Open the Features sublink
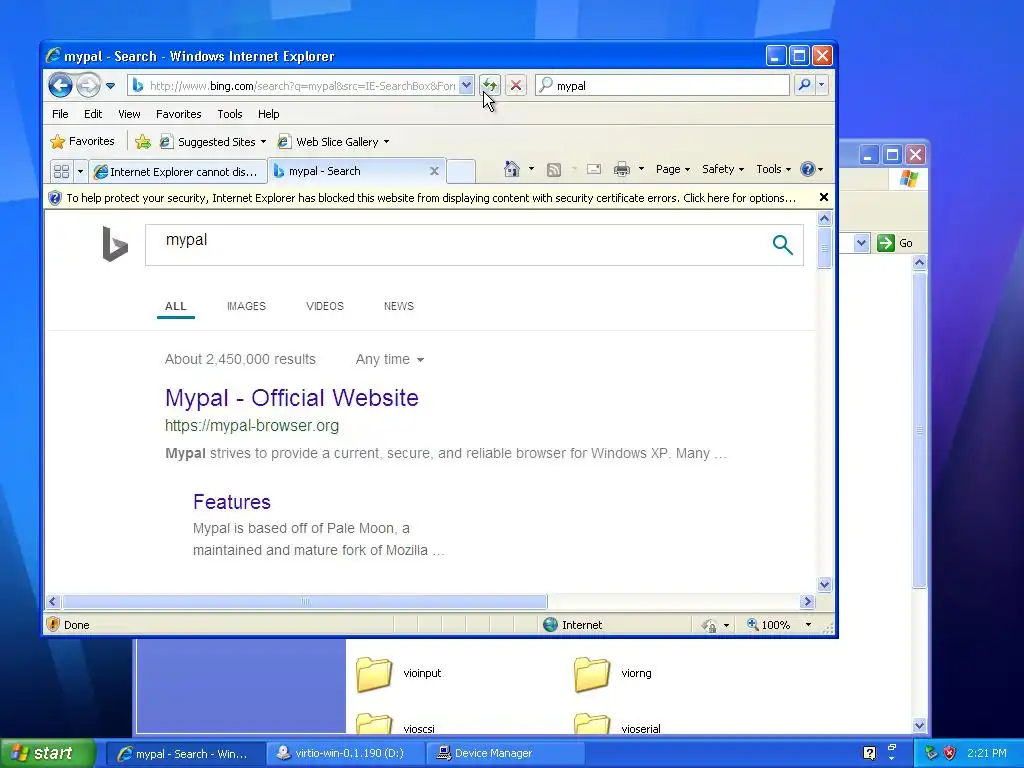The height and width of the screenshot is (768, 1024). tap(232, 502)
